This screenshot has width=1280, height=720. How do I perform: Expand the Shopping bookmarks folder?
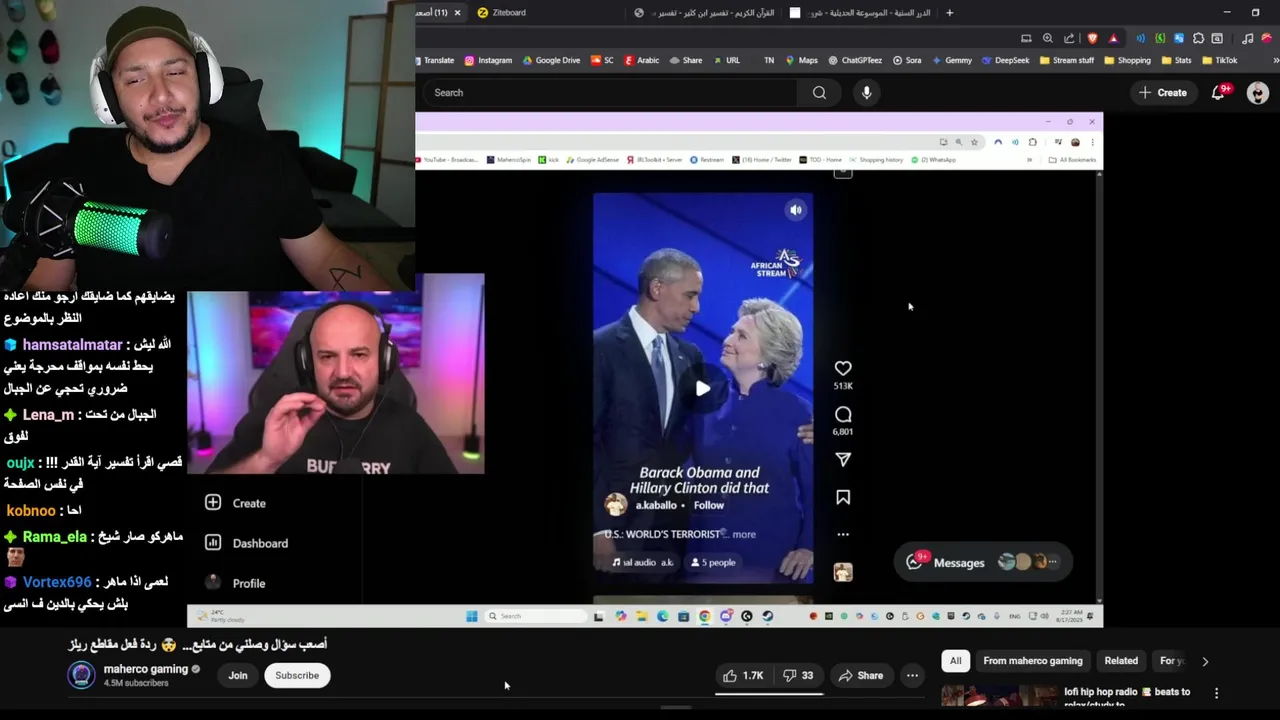pos(1128,60)
